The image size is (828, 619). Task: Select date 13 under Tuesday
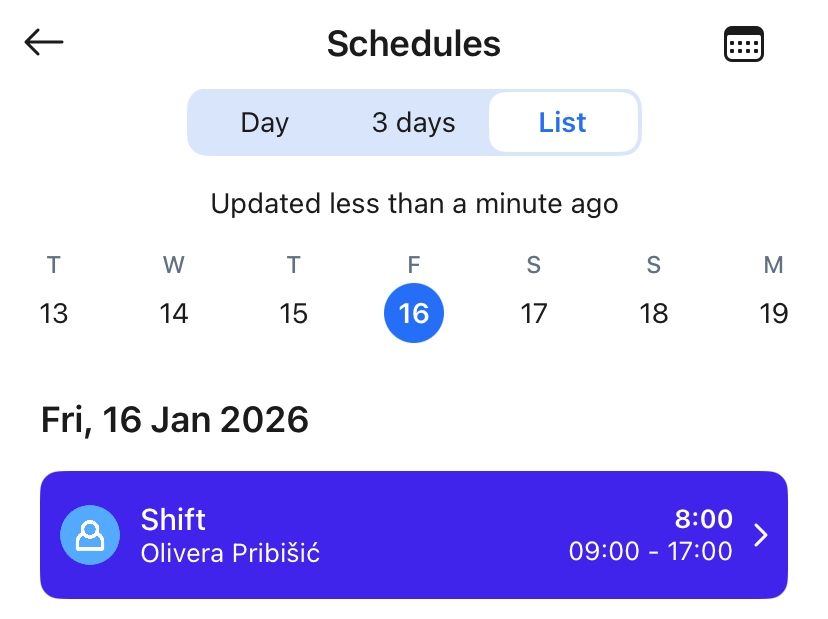click(54, 313)
